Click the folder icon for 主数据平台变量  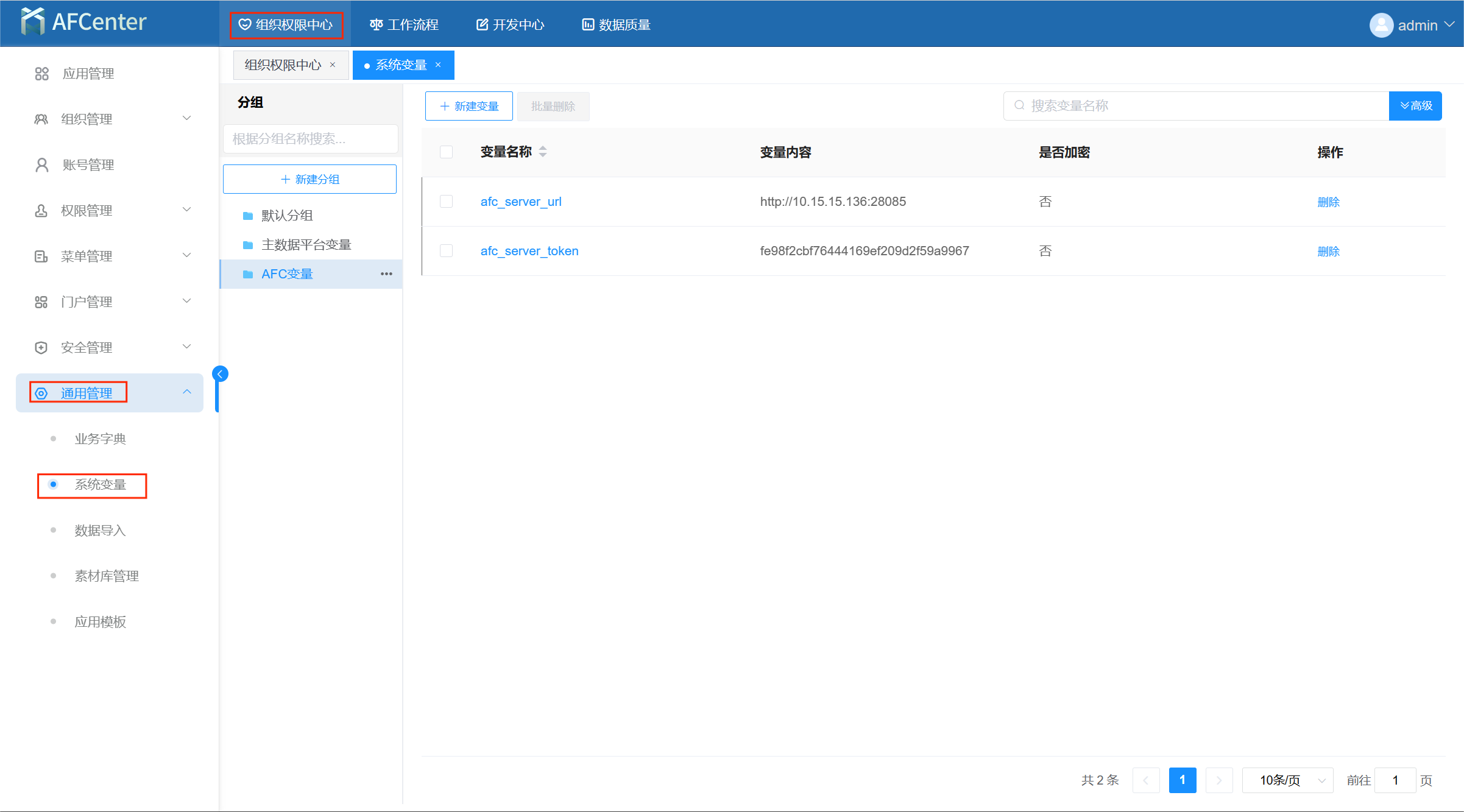(248, 245)
